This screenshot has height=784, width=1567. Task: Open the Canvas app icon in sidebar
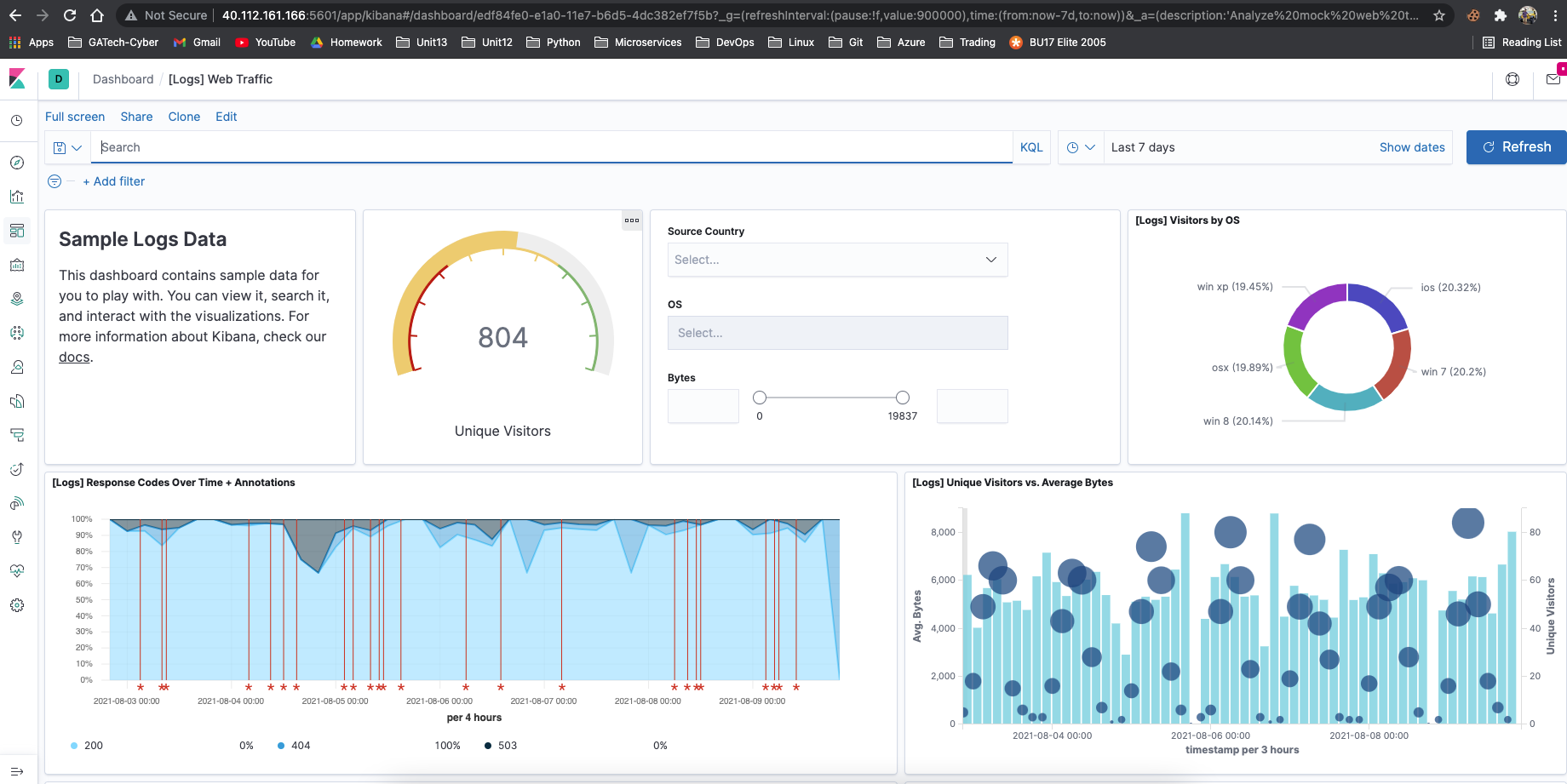click(x=17, y=265)
